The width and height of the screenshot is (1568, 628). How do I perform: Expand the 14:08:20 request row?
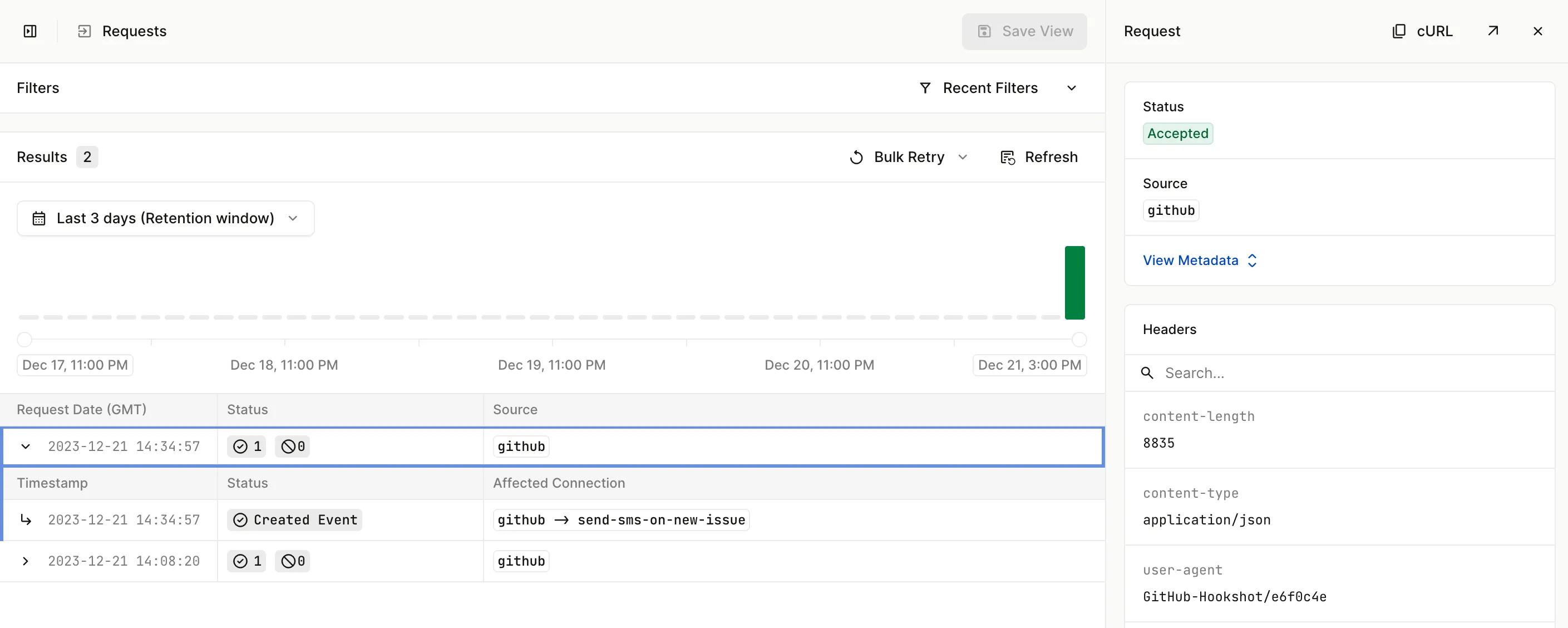click(x=26, y=561)
